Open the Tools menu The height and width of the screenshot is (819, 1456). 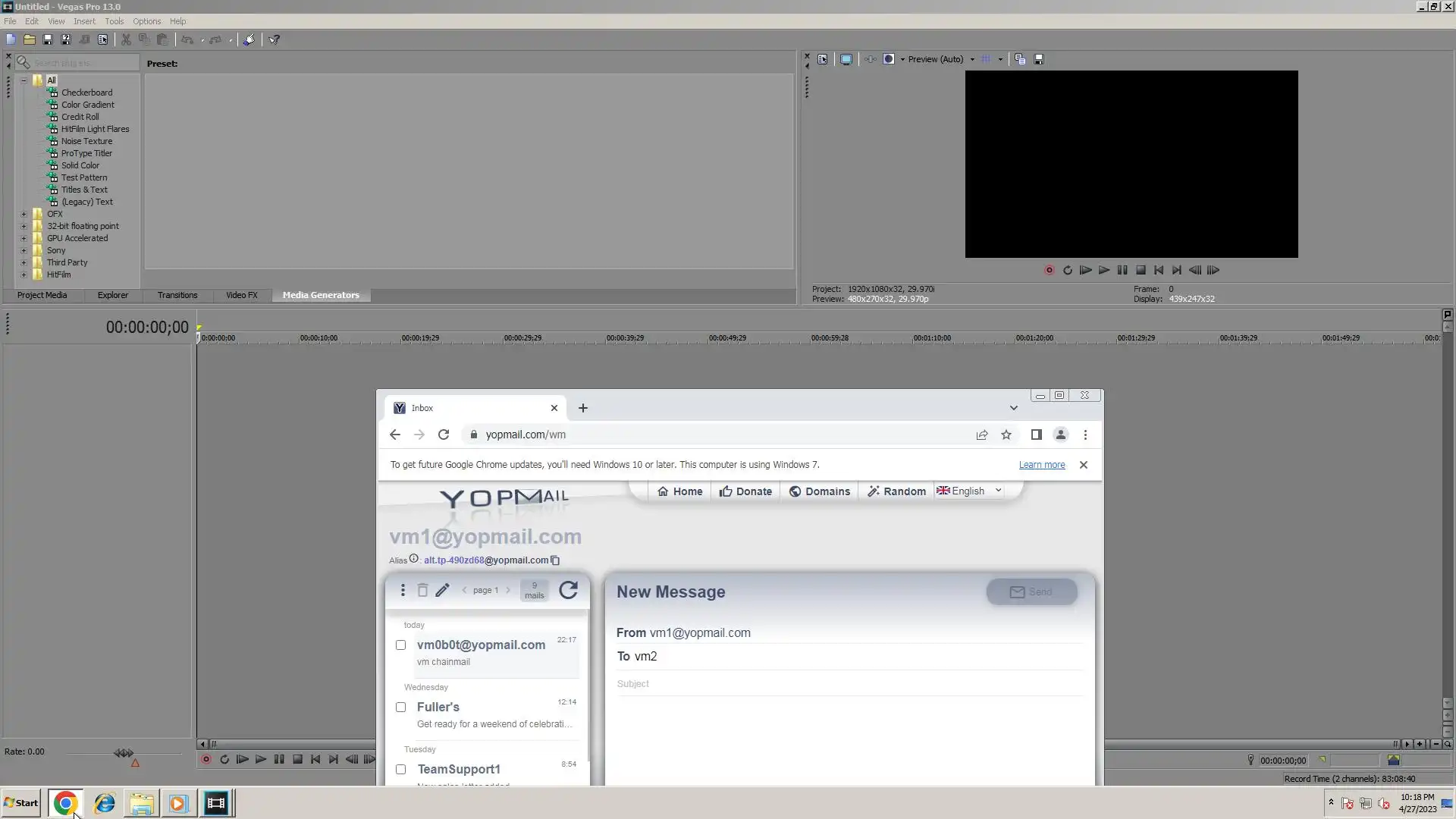[114, 21]
